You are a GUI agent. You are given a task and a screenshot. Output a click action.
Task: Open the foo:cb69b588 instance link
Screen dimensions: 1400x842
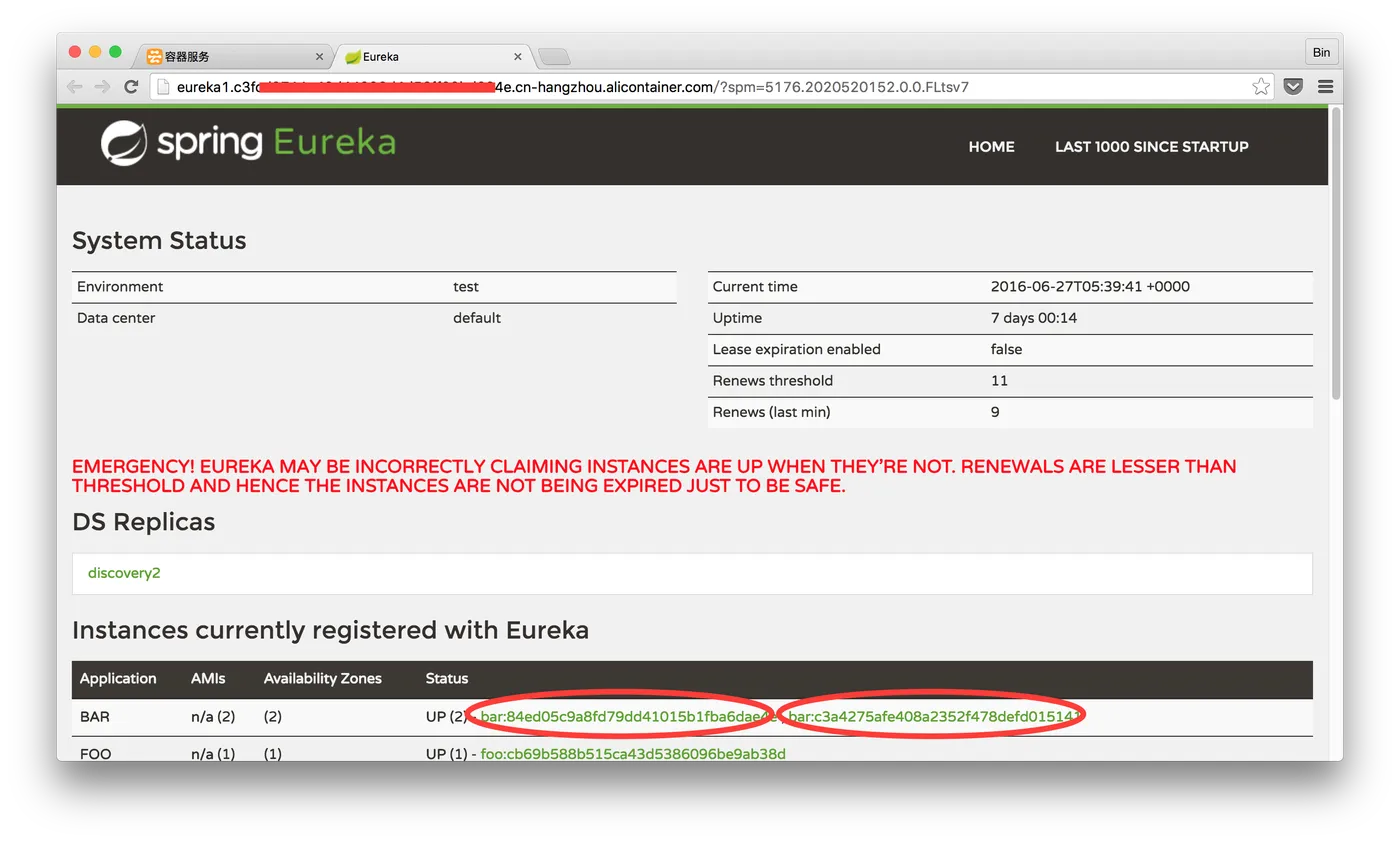point(633,753)
